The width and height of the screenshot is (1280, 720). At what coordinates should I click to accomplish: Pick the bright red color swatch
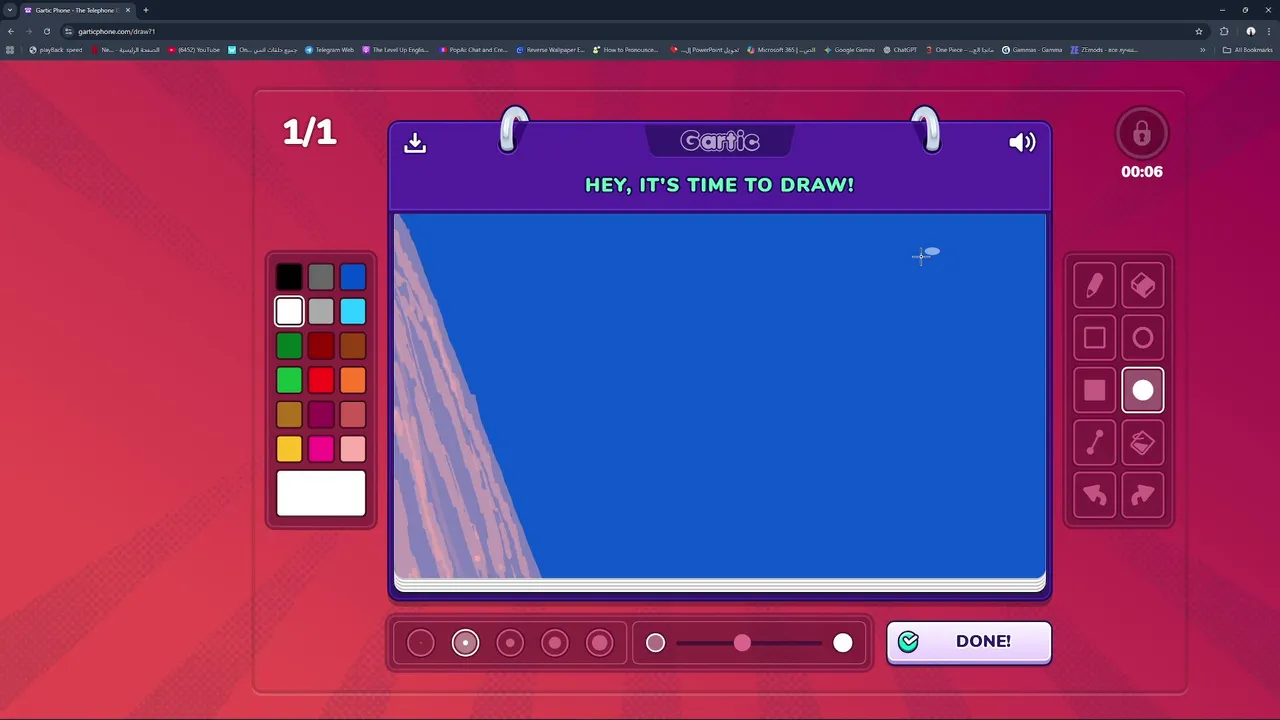[x=321, y=380]
